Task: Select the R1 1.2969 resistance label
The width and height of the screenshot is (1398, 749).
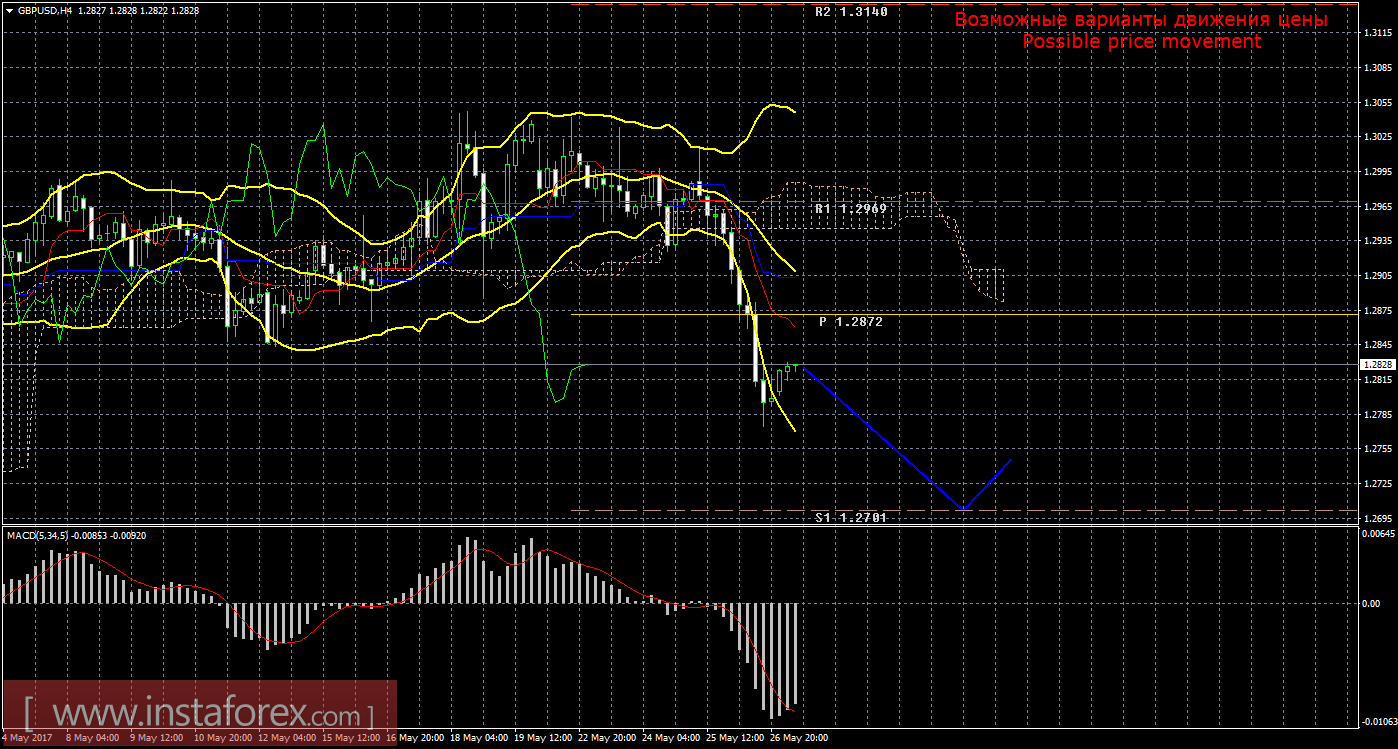Action: click(850, 209)
